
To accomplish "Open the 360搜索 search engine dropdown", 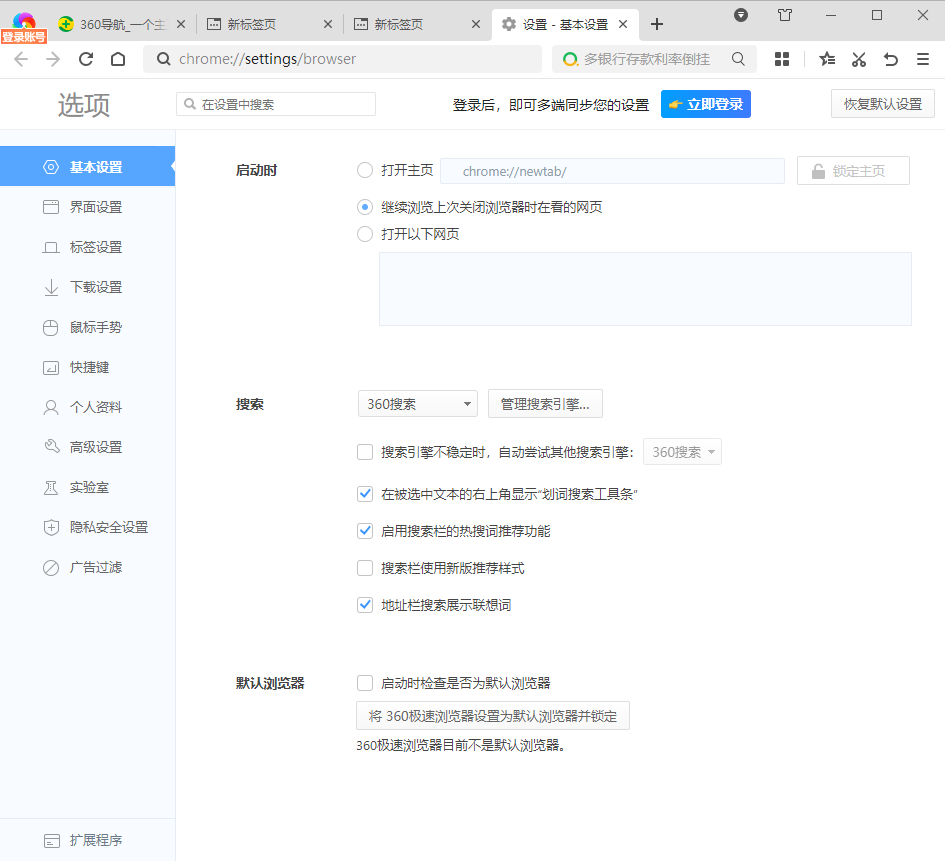I will click(x=417, y=404).
